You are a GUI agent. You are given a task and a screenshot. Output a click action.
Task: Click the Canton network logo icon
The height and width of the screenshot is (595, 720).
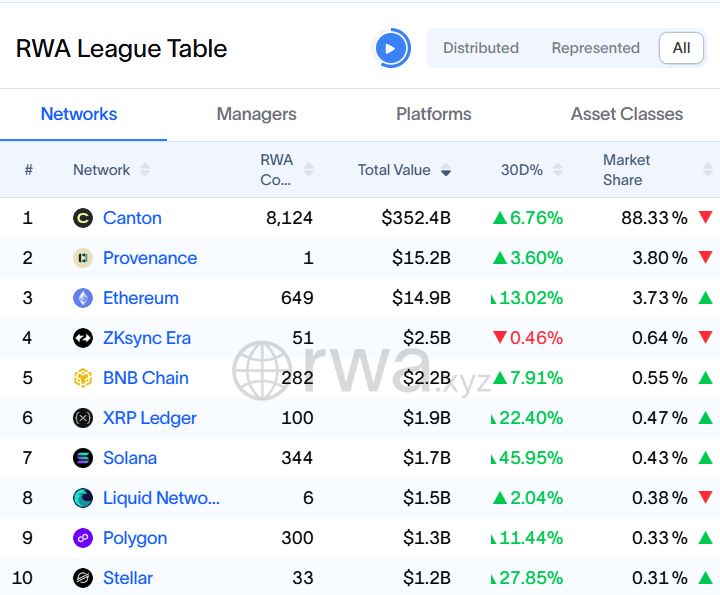83,218
